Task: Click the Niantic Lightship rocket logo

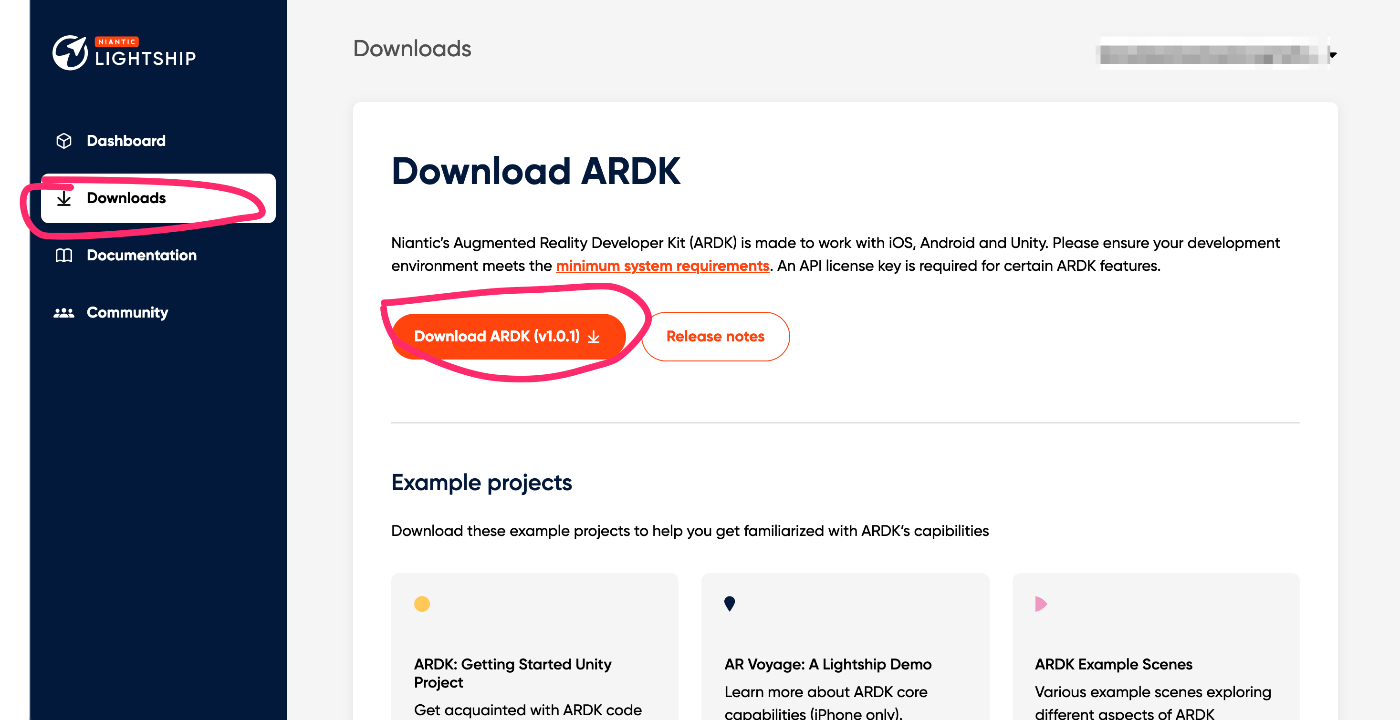Action: click(x=70, y=52)
